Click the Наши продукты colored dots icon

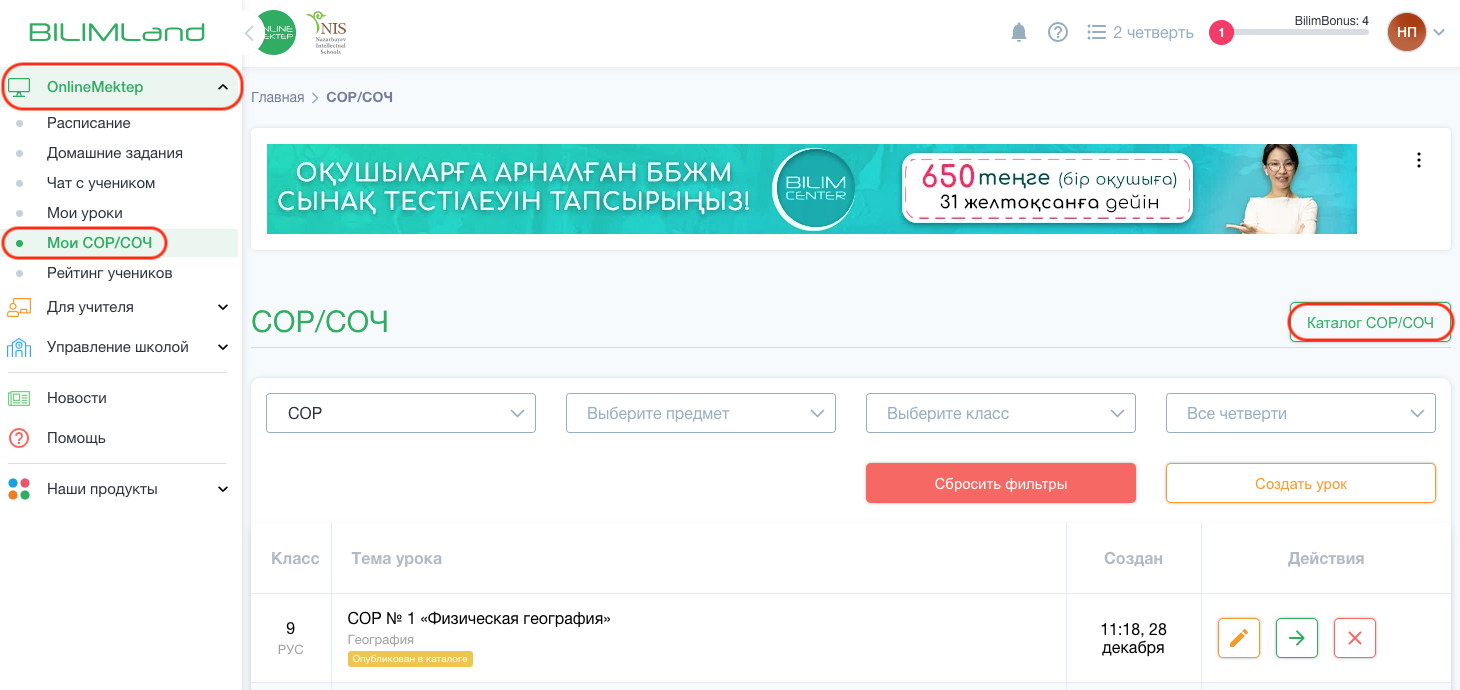click(19, 489)
